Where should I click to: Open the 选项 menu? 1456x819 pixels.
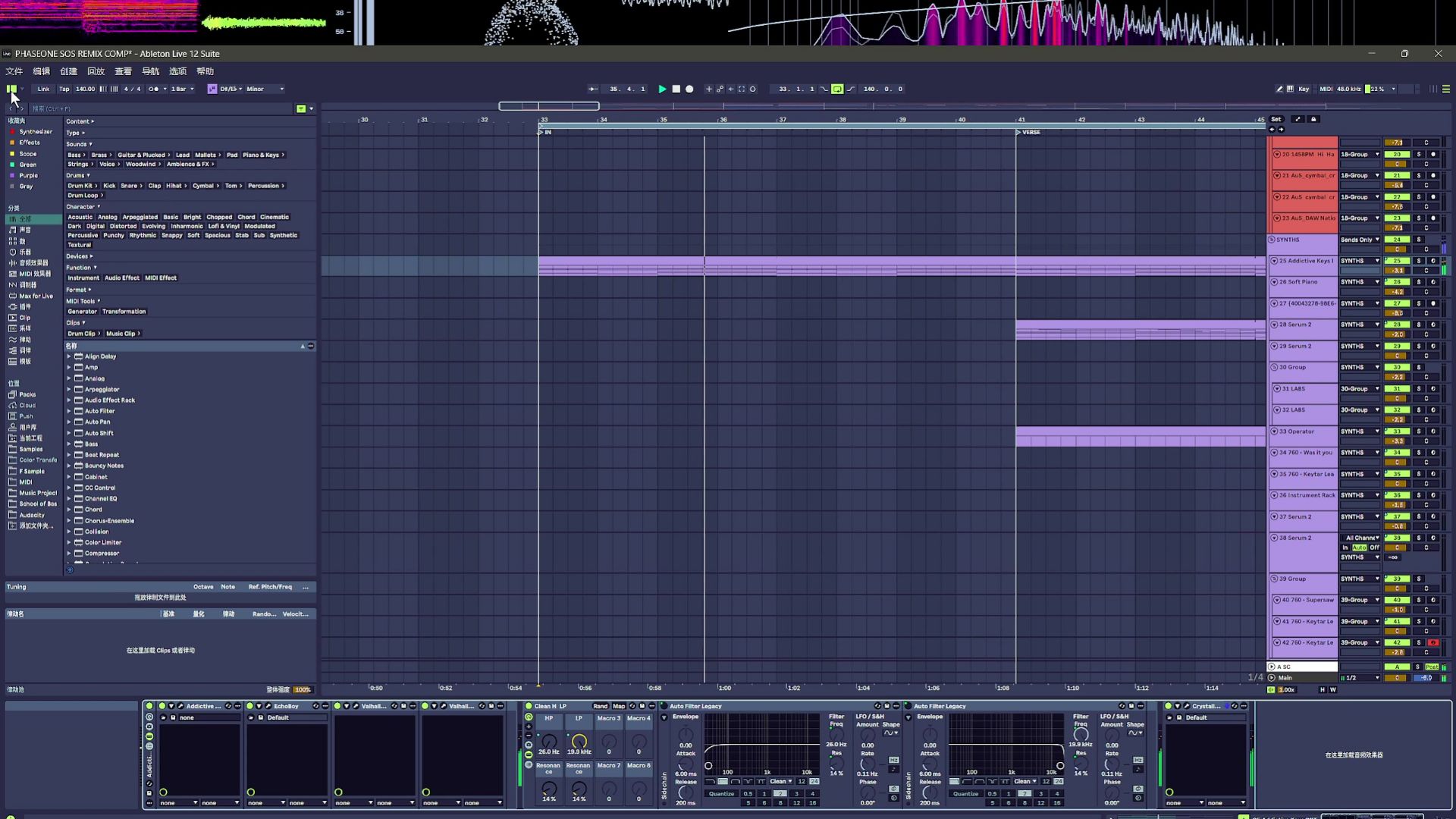tap(178, 71)
